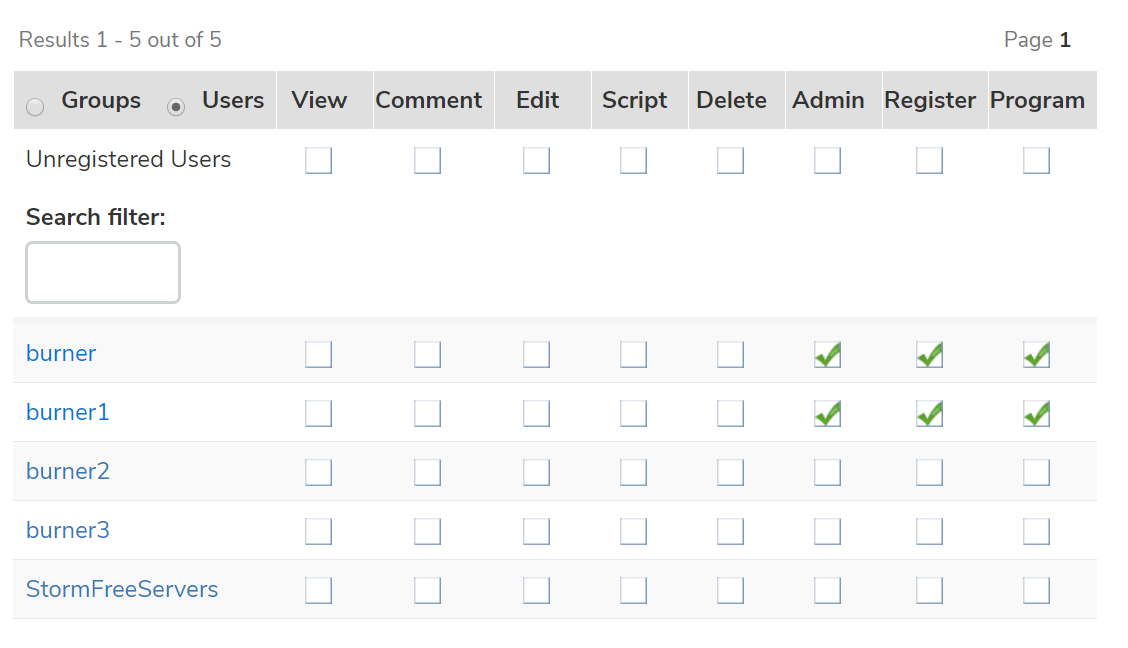Enable Edit right for burner2
Screen dimensions: 1128x648
pyautogui.click(x=536, y=472)
